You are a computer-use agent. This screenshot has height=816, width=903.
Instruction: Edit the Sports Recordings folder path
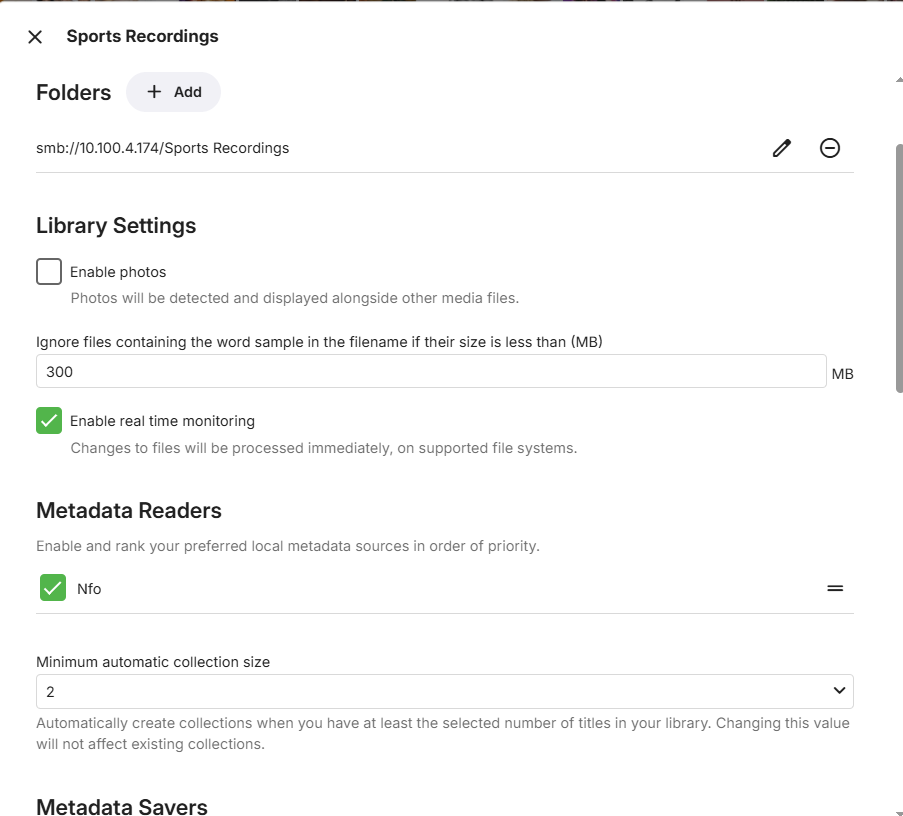(782, 148)
